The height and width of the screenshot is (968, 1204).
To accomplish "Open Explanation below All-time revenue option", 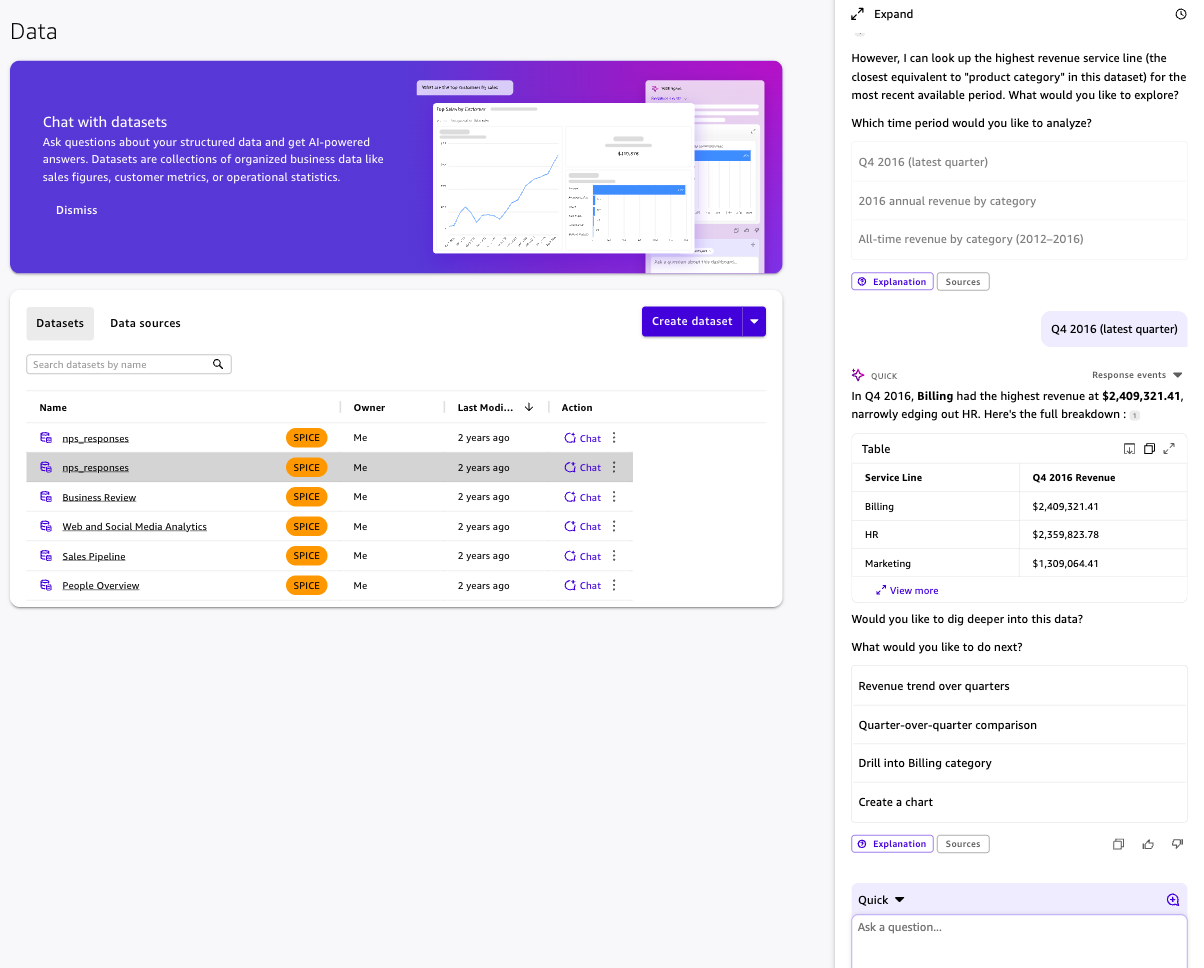I will pos(892,282).
